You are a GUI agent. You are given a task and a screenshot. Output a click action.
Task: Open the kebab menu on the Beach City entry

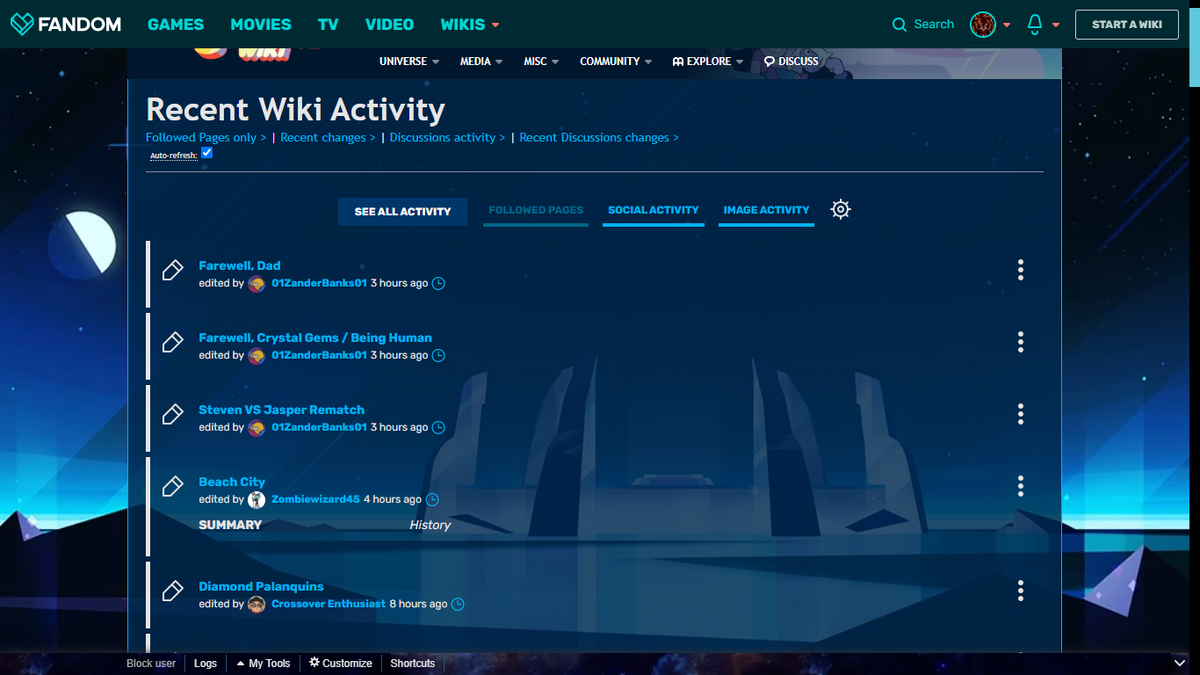tap(1020, 486)
